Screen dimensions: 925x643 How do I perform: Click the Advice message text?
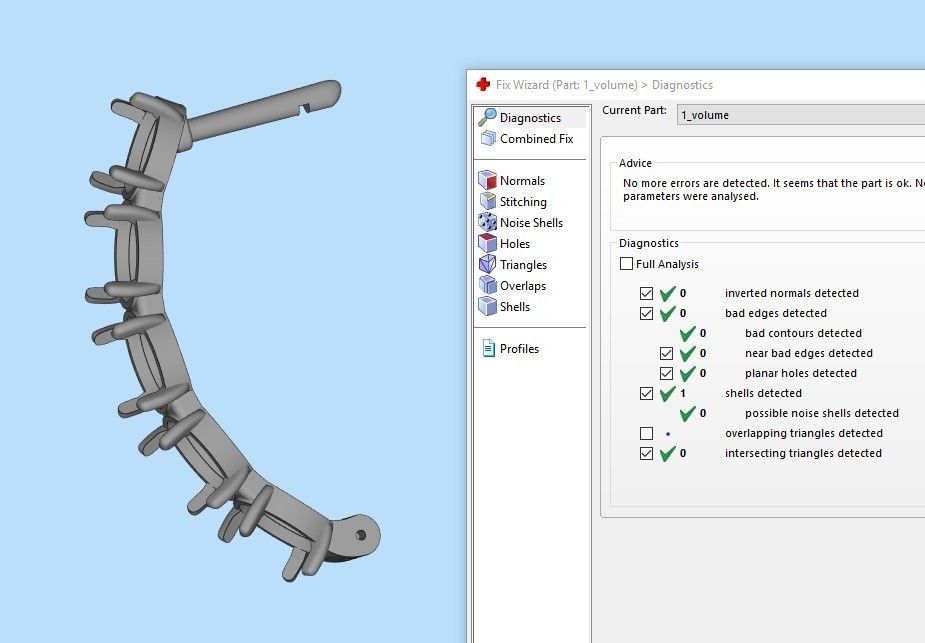tap(773, 189)
